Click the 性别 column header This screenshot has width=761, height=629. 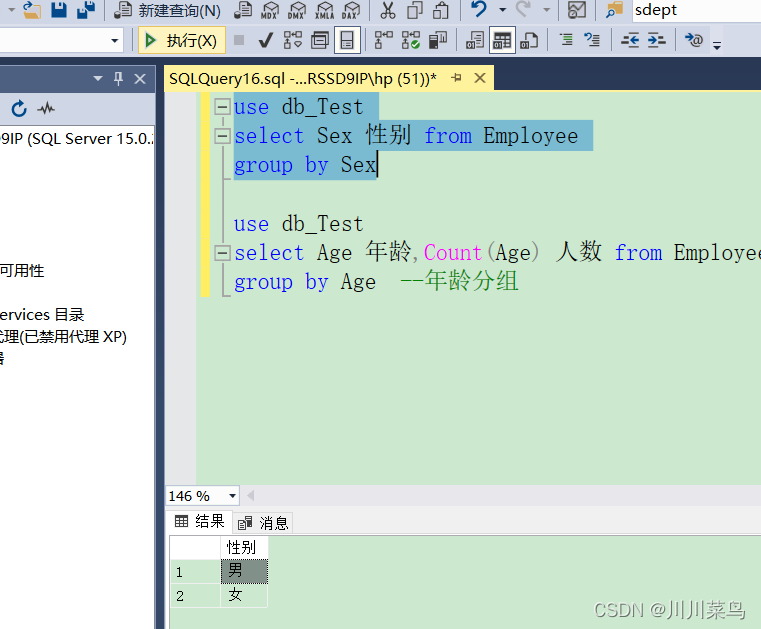pos(244,547)
